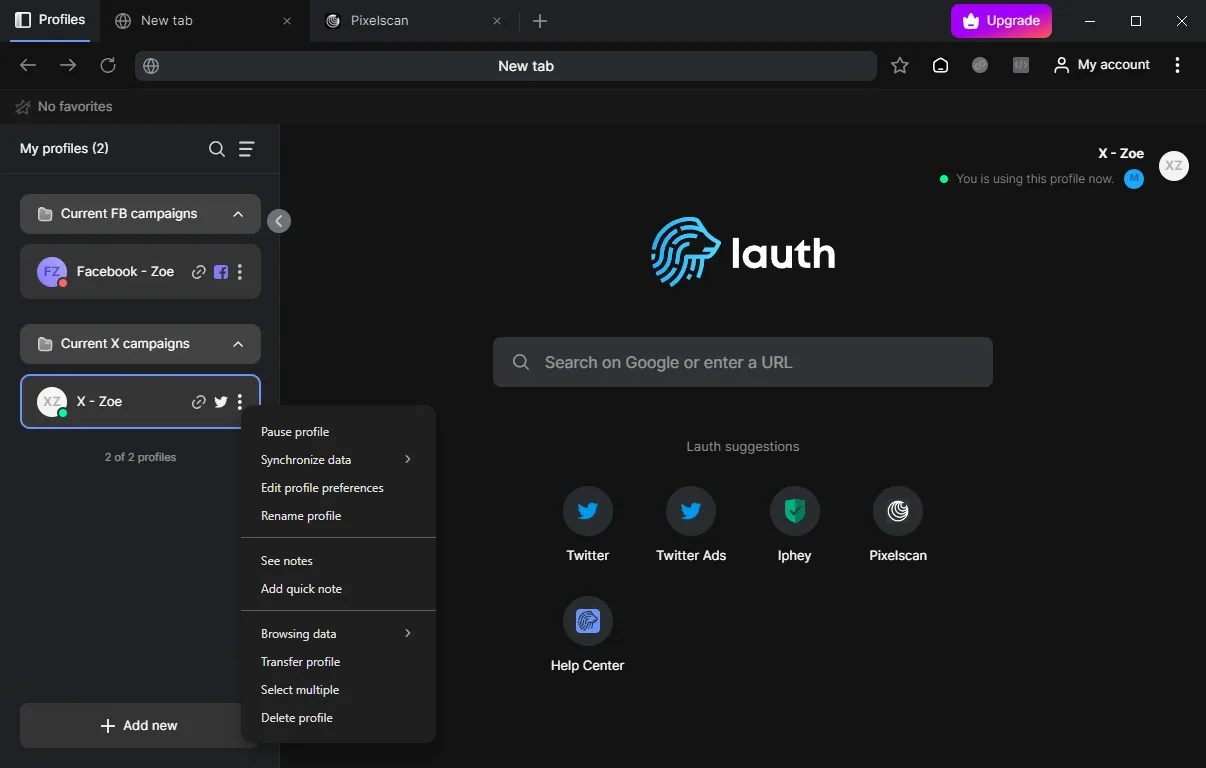
Task: Click link icon on X - Zoe
Action: [x=199, y=402]
